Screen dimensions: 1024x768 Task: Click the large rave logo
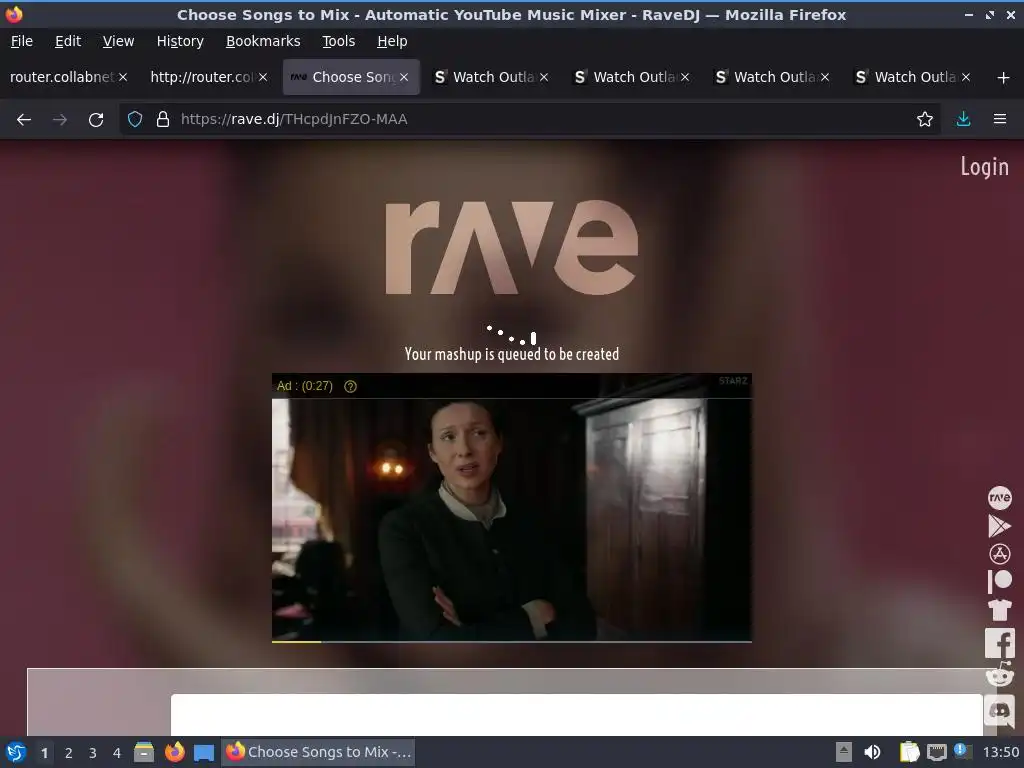tap(511, 248)
